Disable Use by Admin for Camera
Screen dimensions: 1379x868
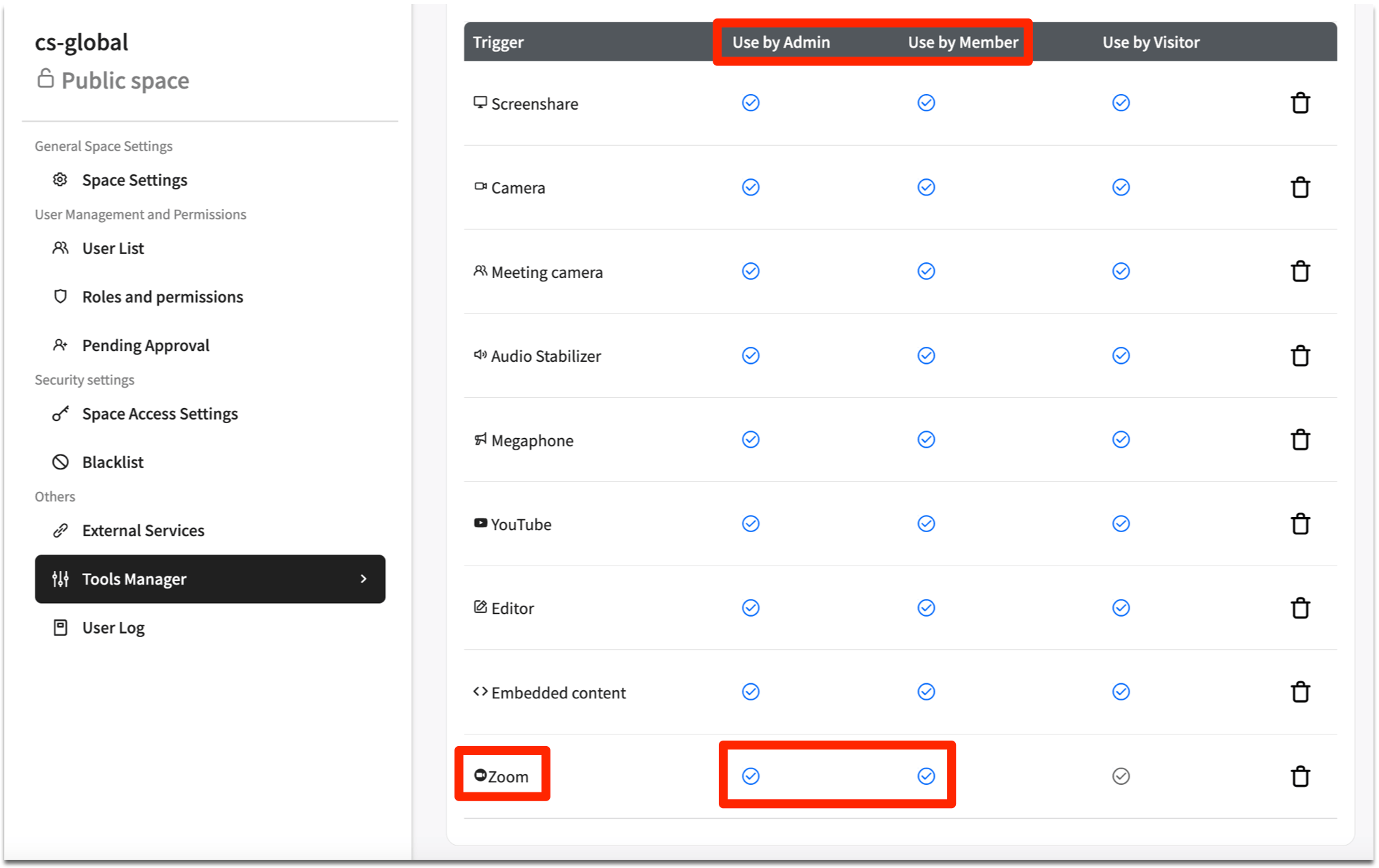pos(750,187)
